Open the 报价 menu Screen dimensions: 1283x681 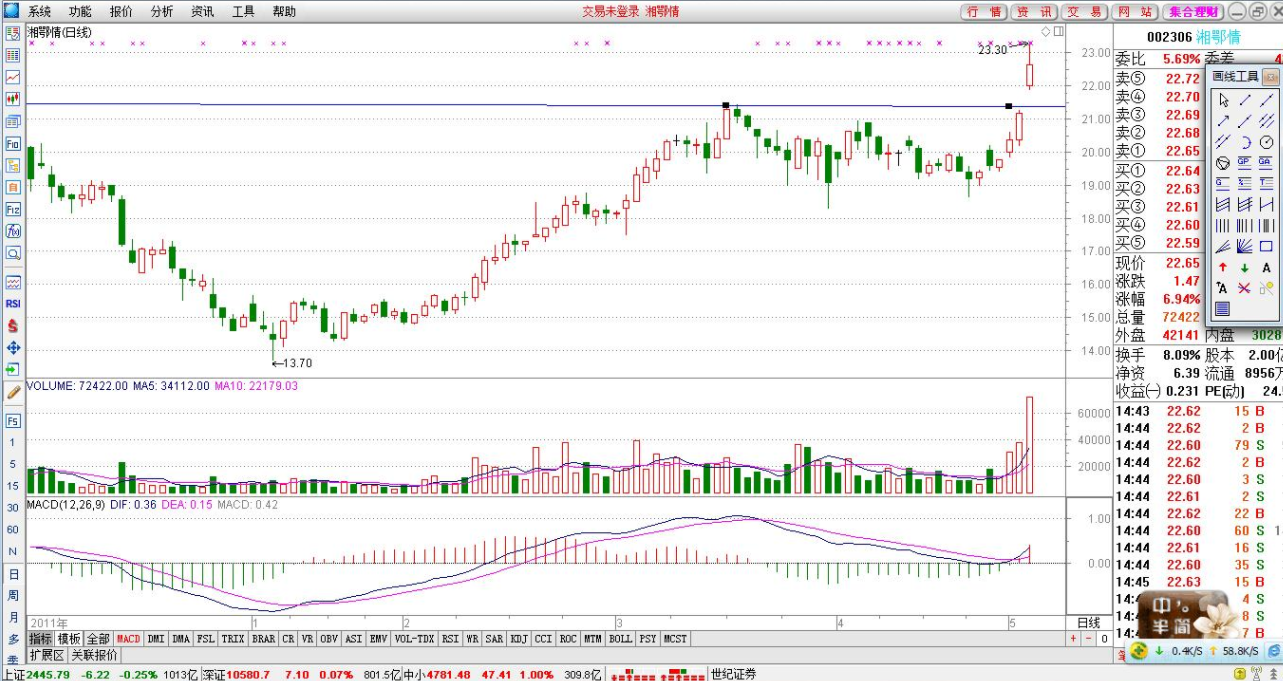pyautogui.click(x=121, y=12)
